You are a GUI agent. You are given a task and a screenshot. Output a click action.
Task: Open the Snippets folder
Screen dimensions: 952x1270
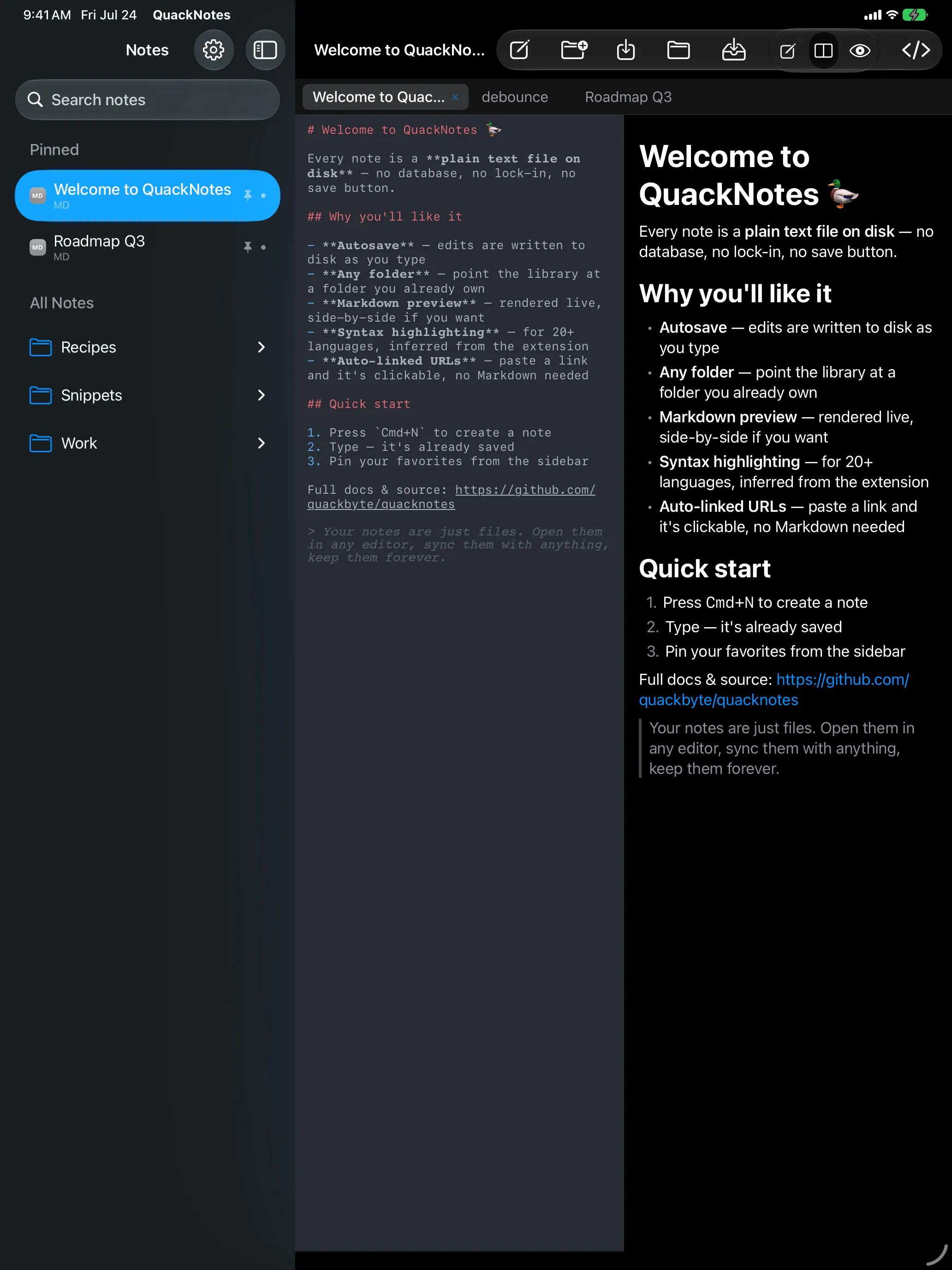click(148, 395)
